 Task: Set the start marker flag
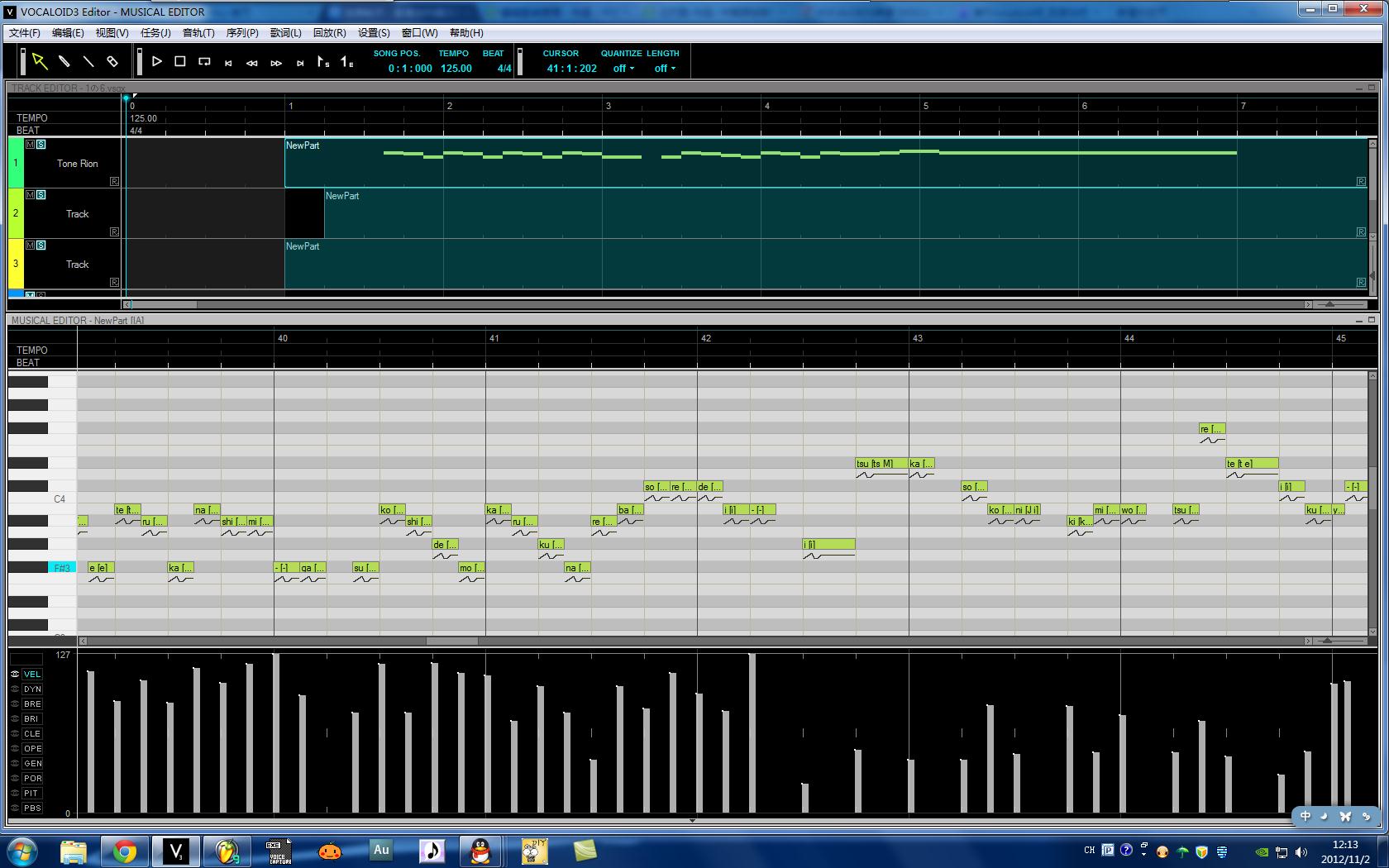point(323,62)
